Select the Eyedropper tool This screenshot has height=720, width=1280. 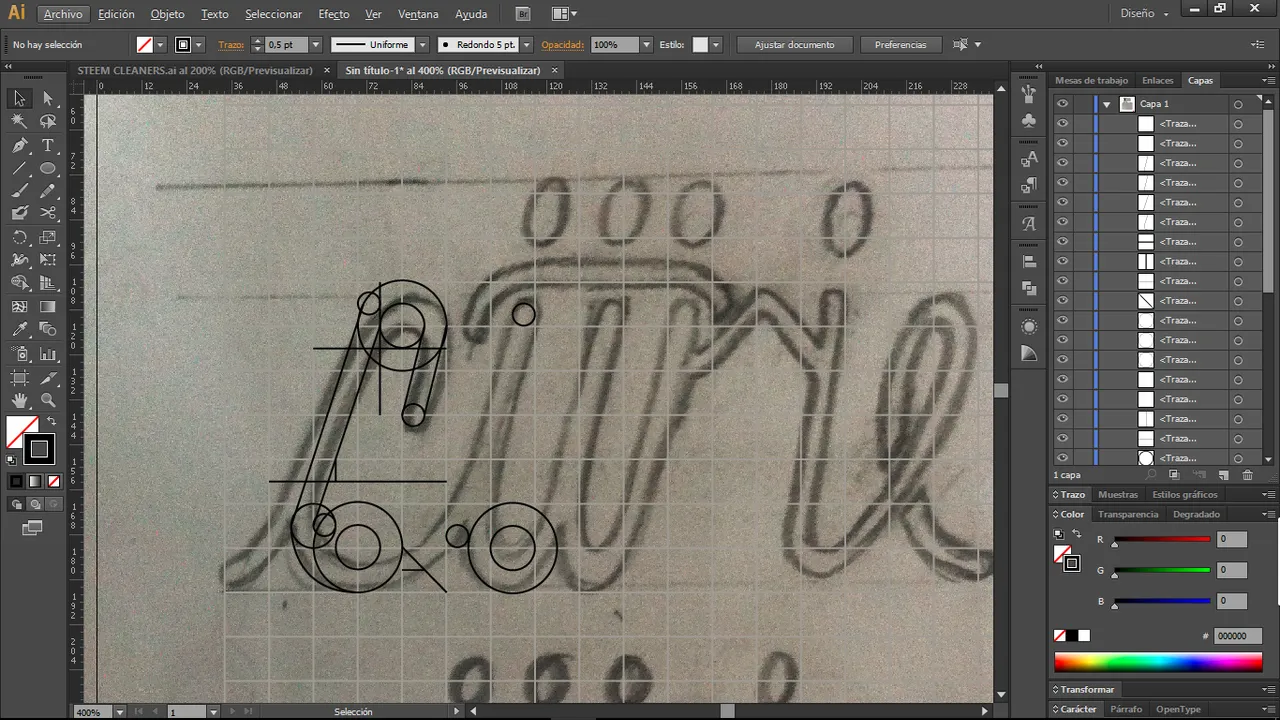click(x=19, y=330)
